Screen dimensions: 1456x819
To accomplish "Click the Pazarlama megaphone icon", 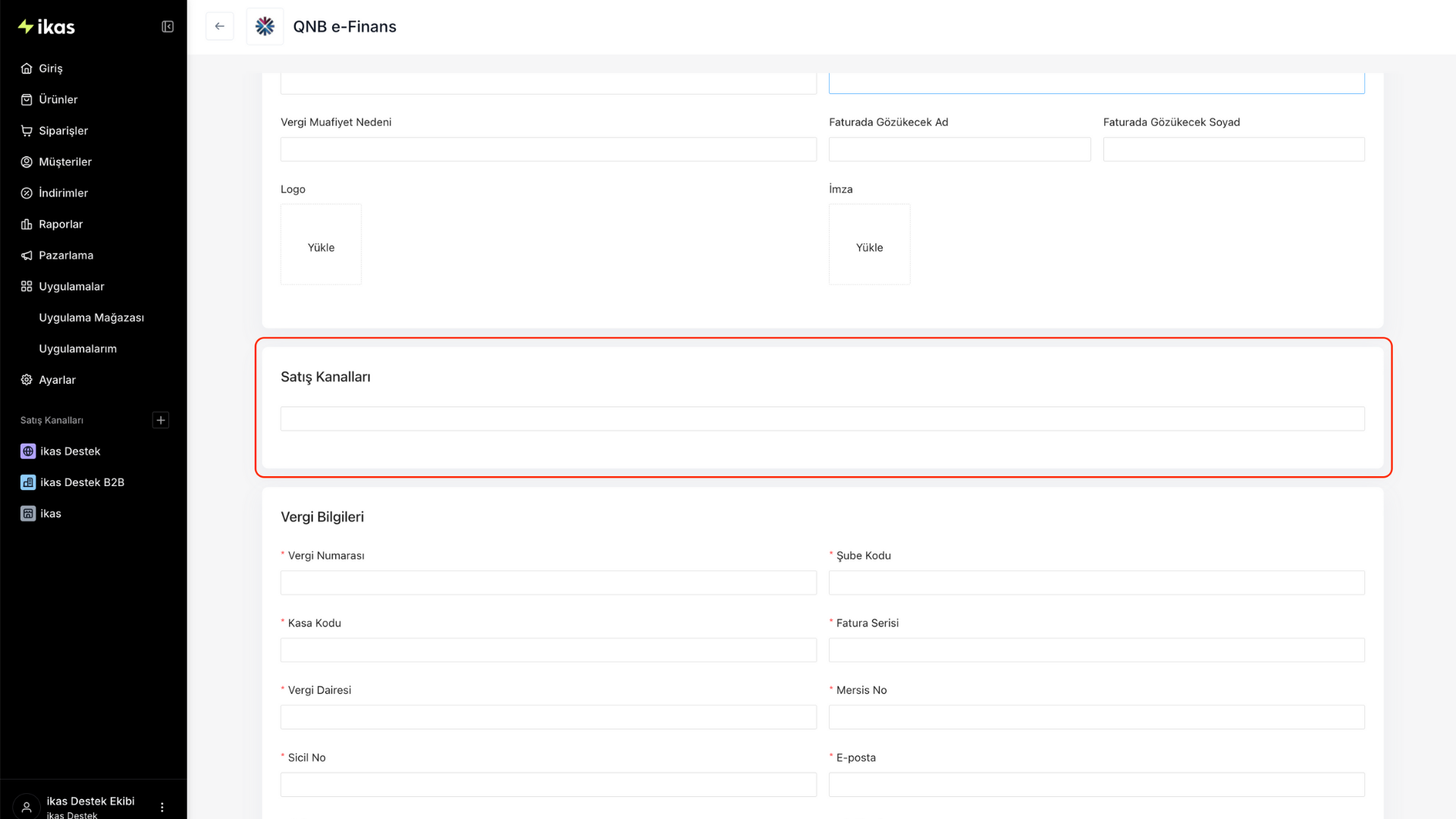I will pos(27,255).
